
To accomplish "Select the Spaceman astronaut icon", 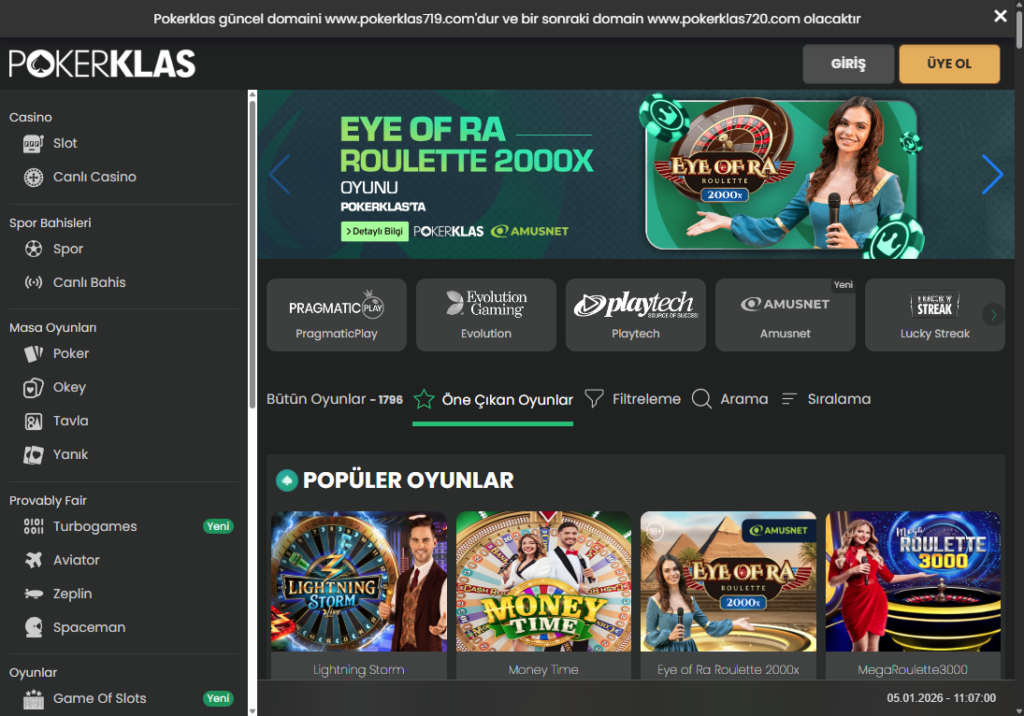I will tap(34, 628).
